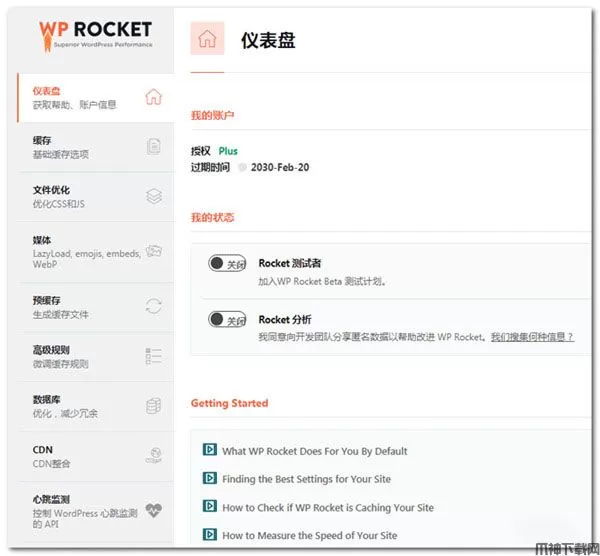Click the globe icon in CDN row

point(154,455)
